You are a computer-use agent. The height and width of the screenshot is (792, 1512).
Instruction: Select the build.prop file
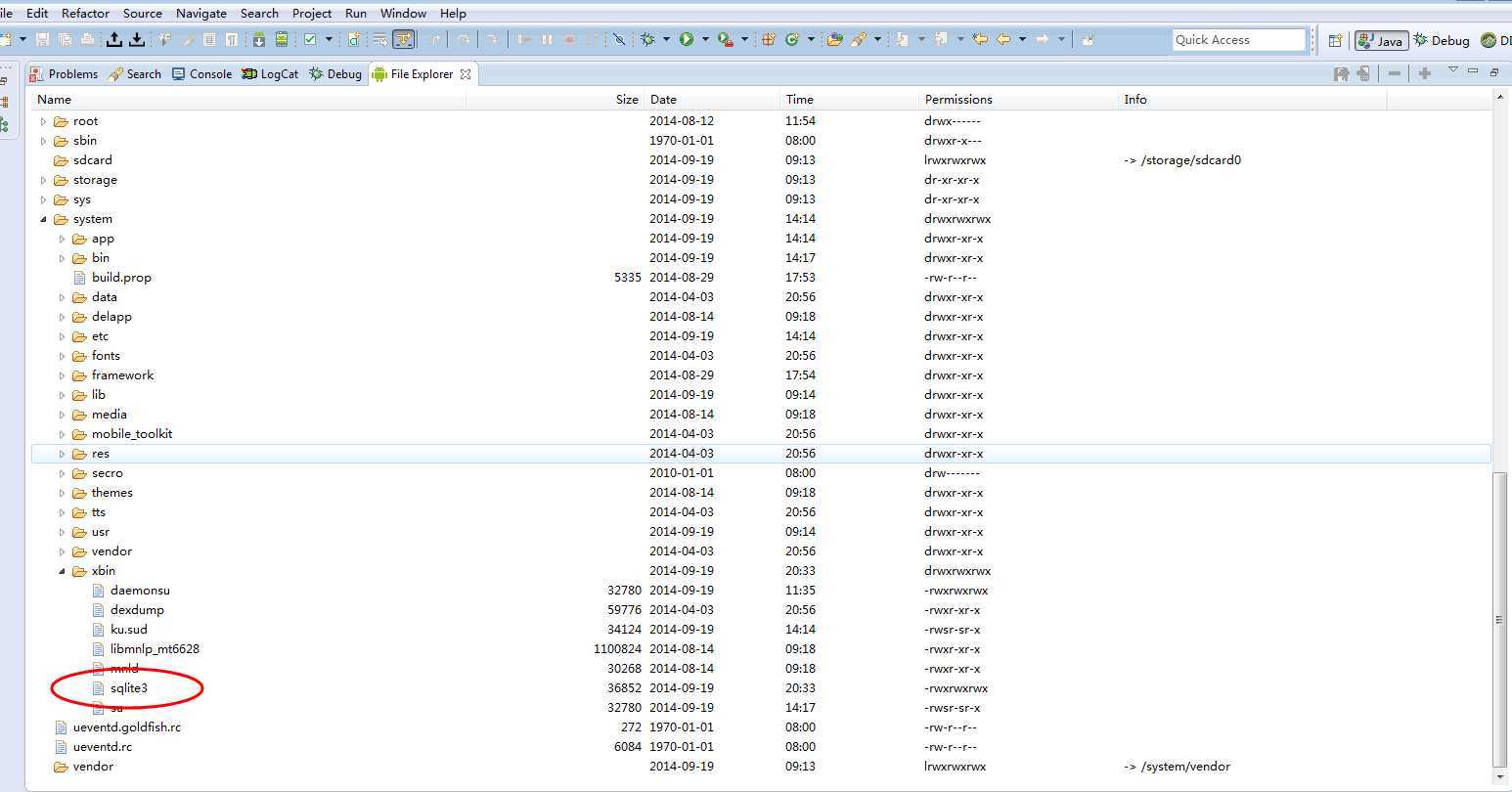[121, 278]
